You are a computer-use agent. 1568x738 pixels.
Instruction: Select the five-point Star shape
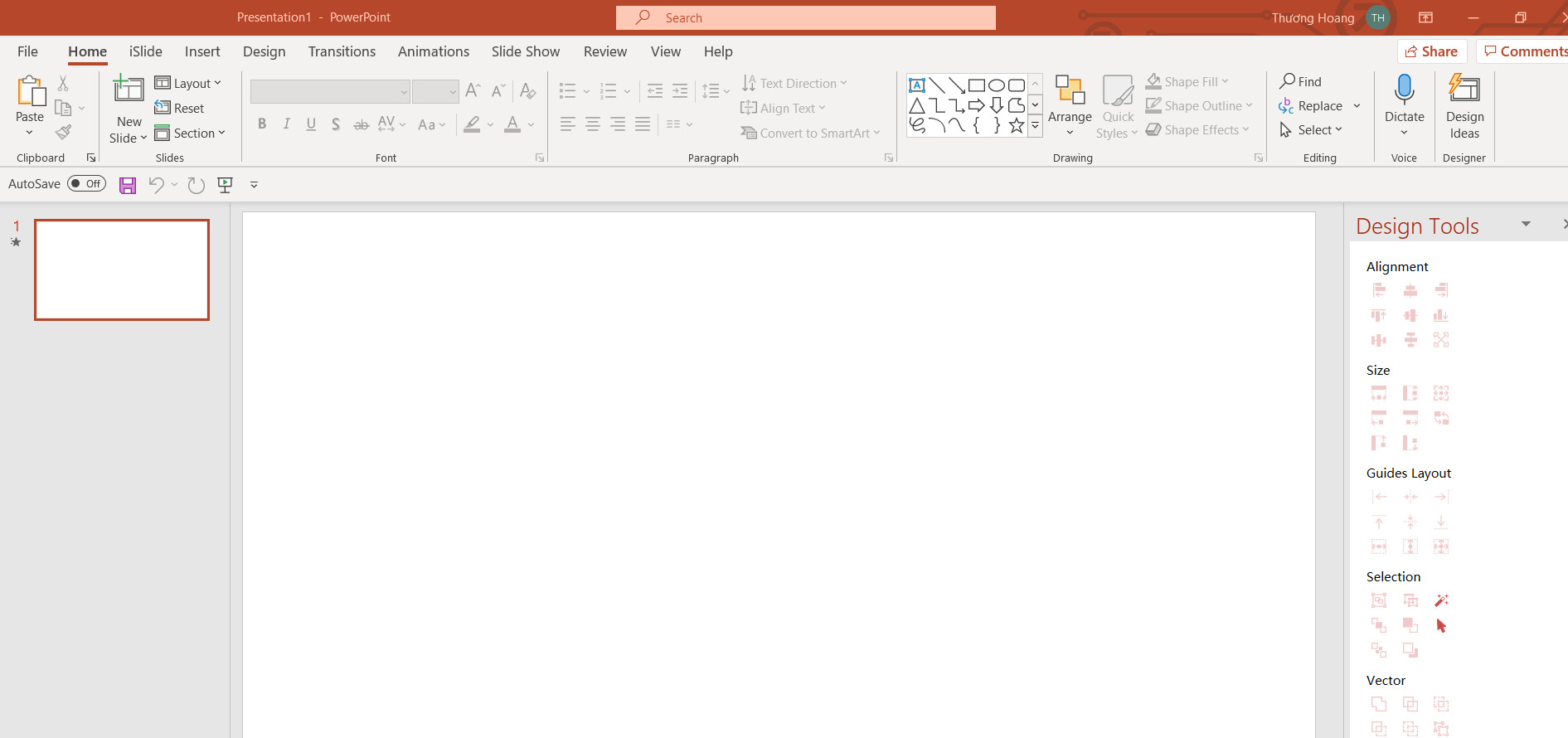1017,126
